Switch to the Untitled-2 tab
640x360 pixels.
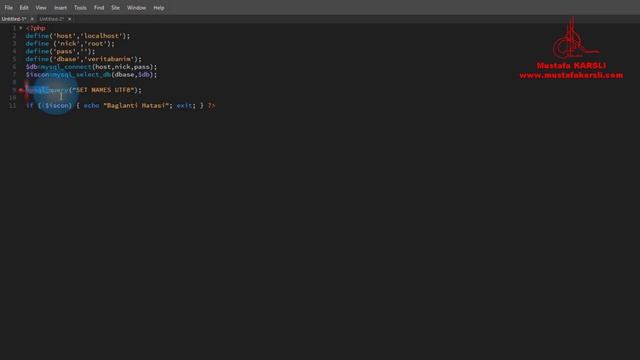tap(51, 19)
